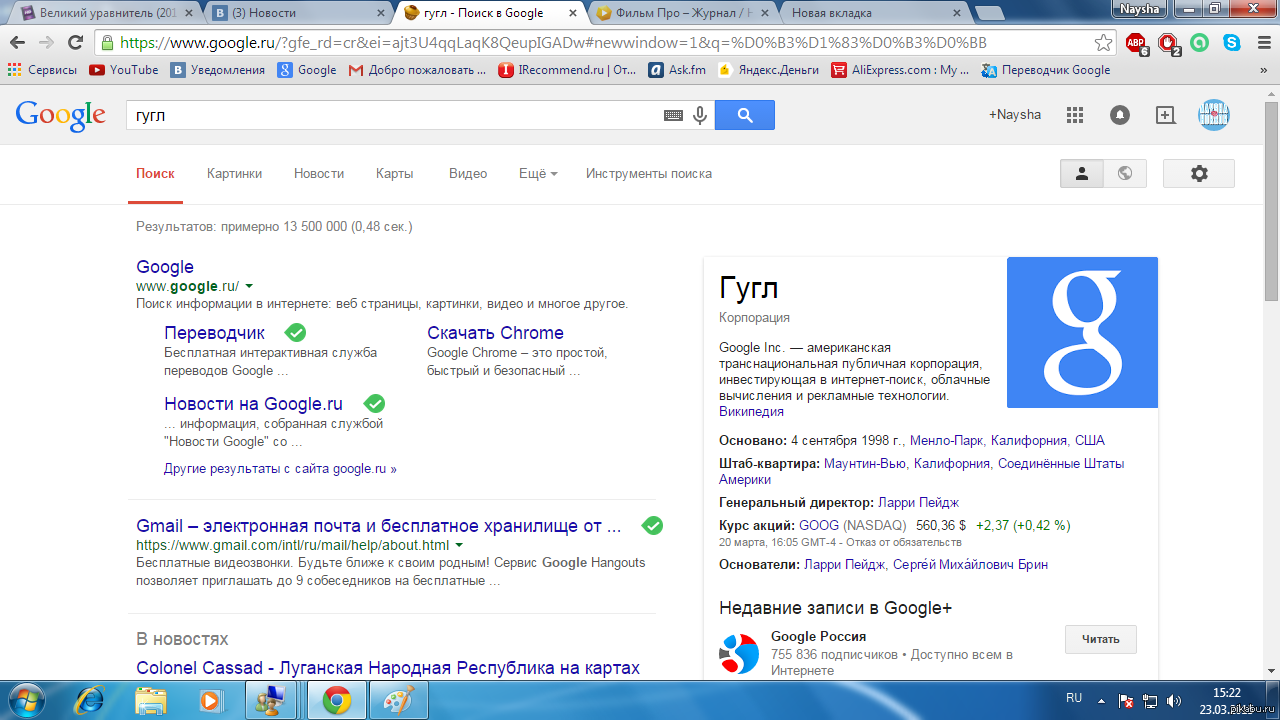1280x720 pixels.
Task: Bookmark this page with the star
Action: tap(1103, 43)
